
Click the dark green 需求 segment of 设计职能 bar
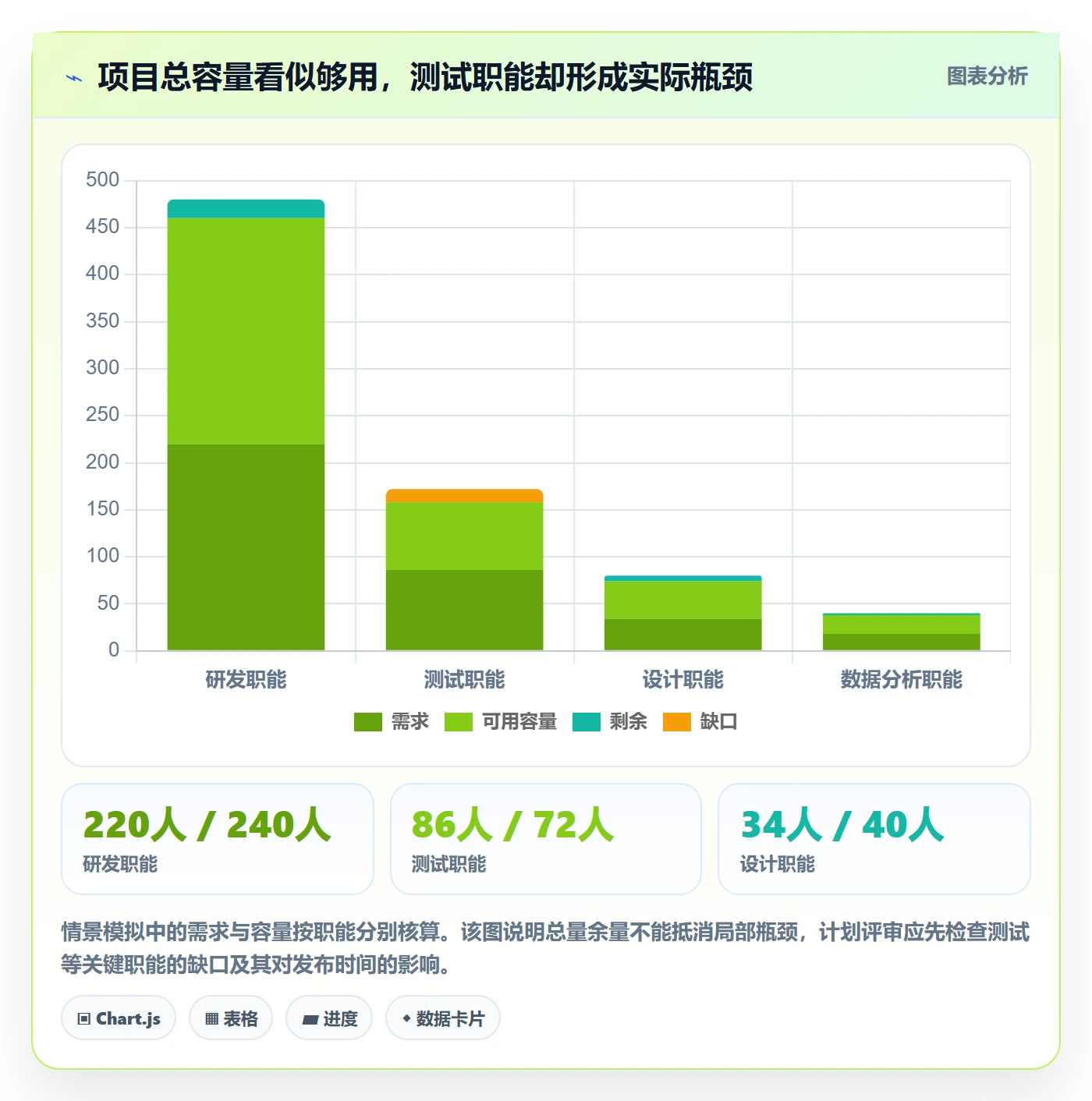click(x=682, y=635)
